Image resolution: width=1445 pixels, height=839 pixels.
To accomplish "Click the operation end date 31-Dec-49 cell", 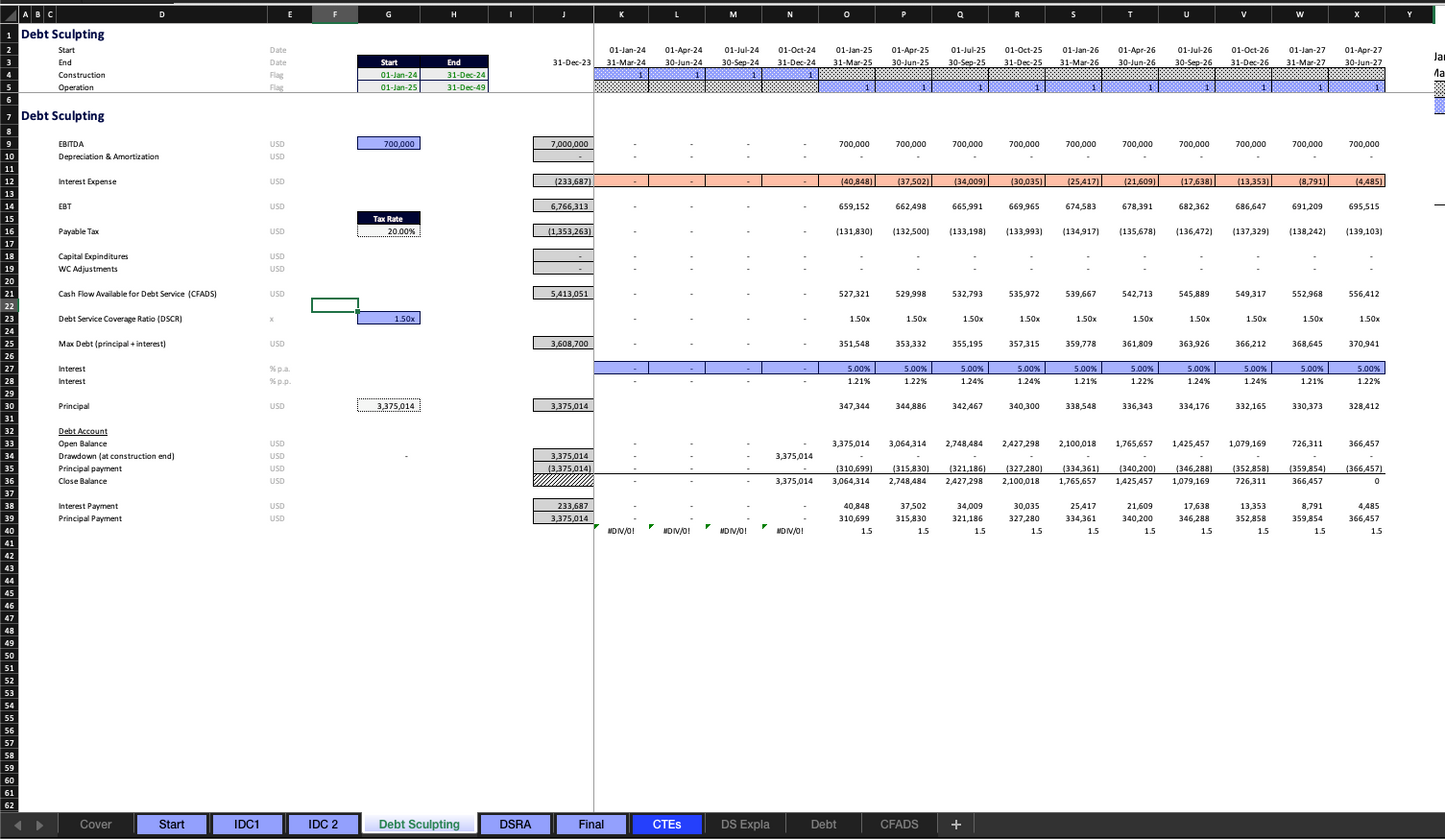I will pos(454,87).
